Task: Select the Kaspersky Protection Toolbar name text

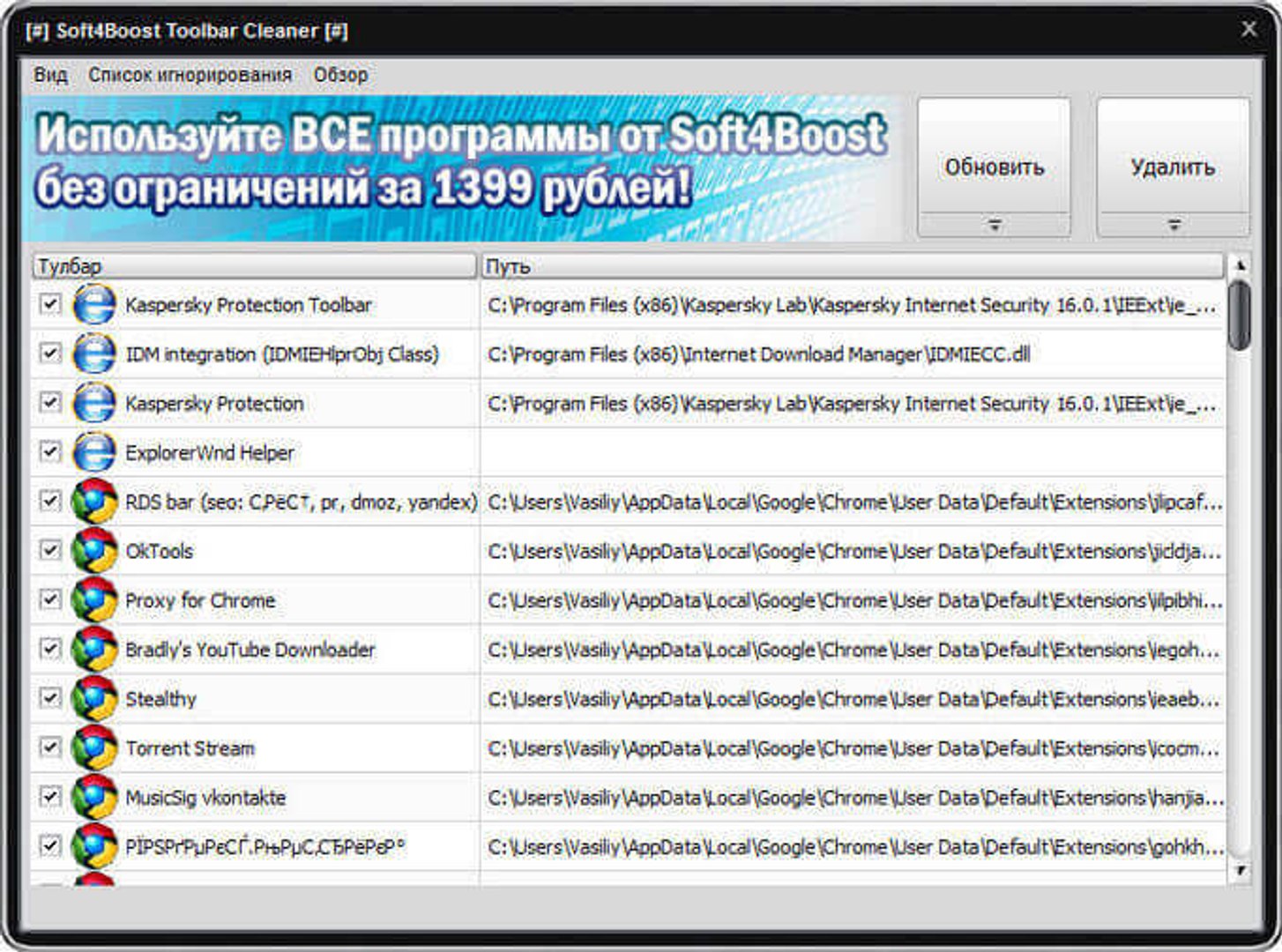Action: (x=249, y=305)
